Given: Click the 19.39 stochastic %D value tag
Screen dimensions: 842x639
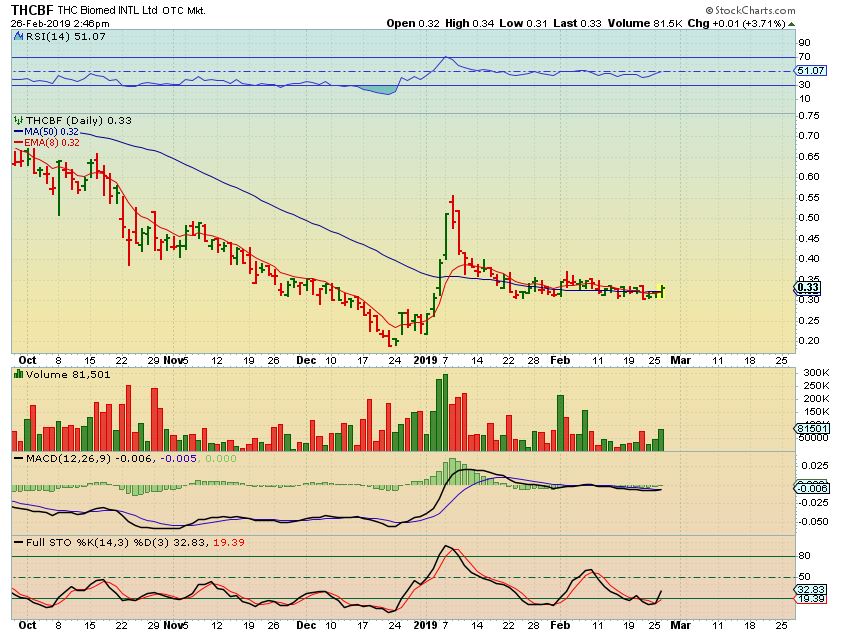Looking at the screenshot, I should tap(811, 598).
